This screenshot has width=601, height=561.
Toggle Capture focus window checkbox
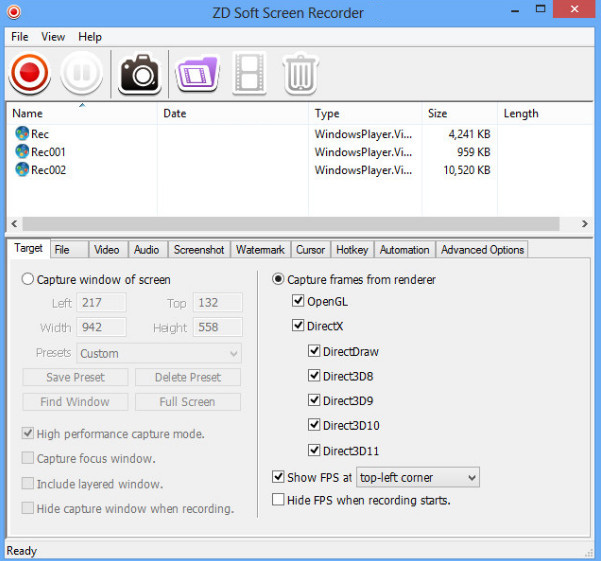coord(28,458)
